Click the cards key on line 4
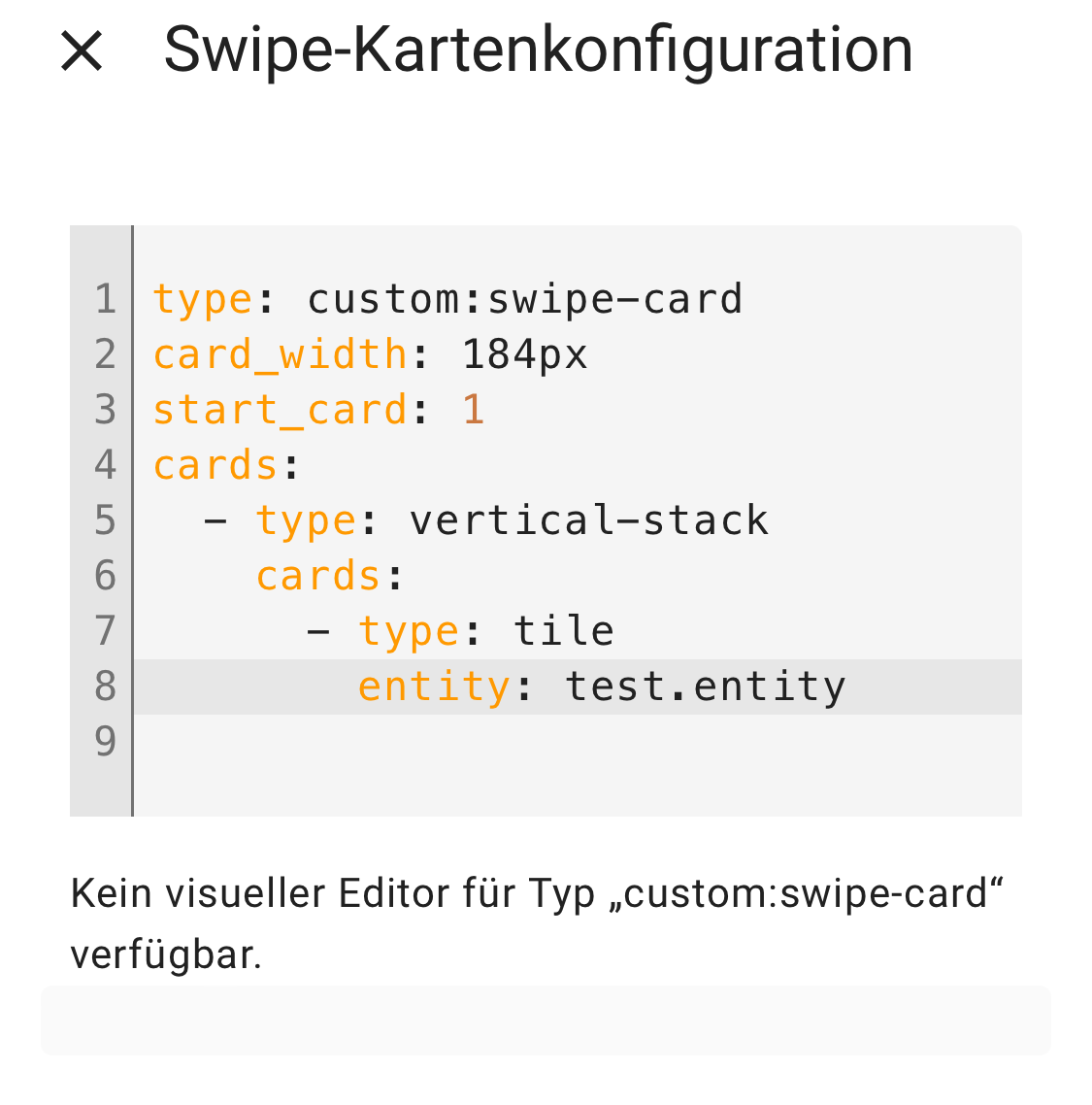 click(214, 464)
